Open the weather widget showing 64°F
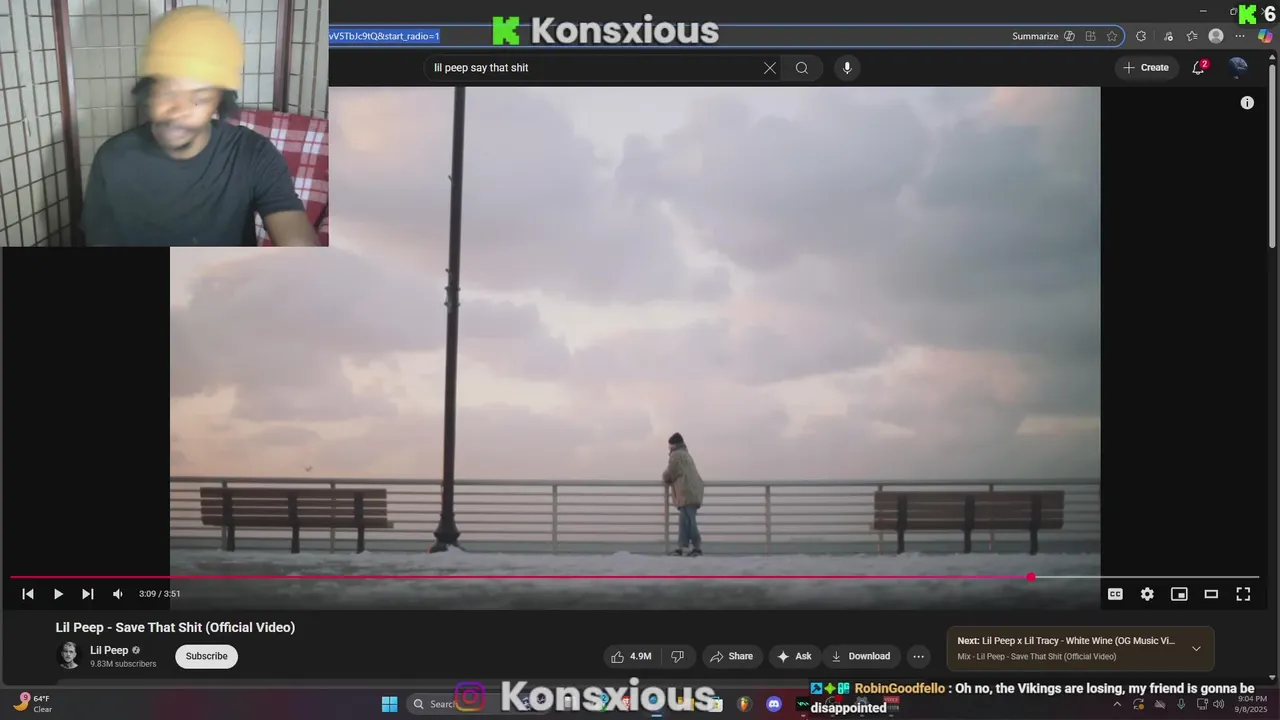Viewport: 1280px width, 720px height. pyautogui.click(x=32, y=704)
